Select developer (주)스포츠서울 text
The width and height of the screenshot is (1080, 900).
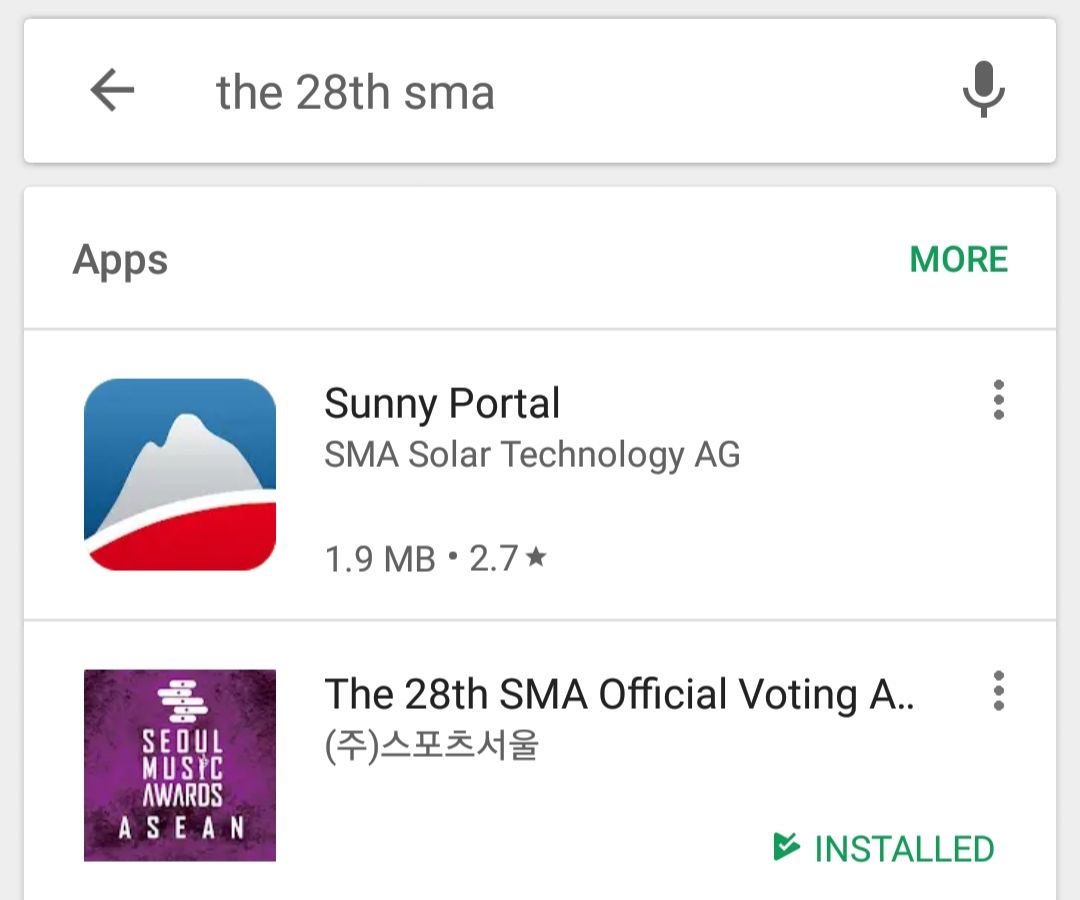pyautogui.click(x=432, y=746)
